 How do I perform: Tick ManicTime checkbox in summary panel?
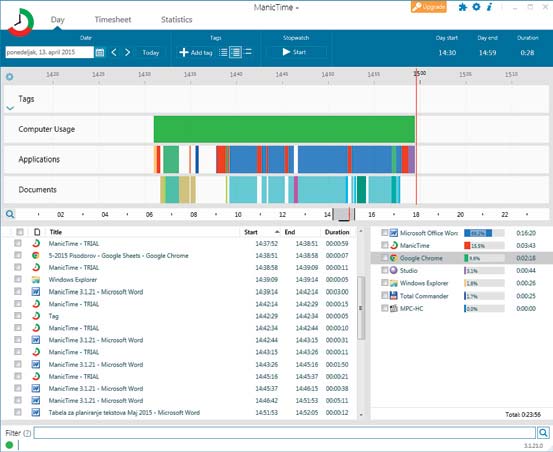(x=385, y=245)
